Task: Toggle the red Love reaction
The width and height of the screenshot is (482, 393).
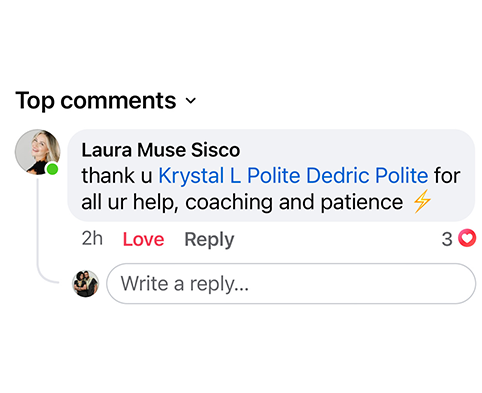Action: coord(144,239)
